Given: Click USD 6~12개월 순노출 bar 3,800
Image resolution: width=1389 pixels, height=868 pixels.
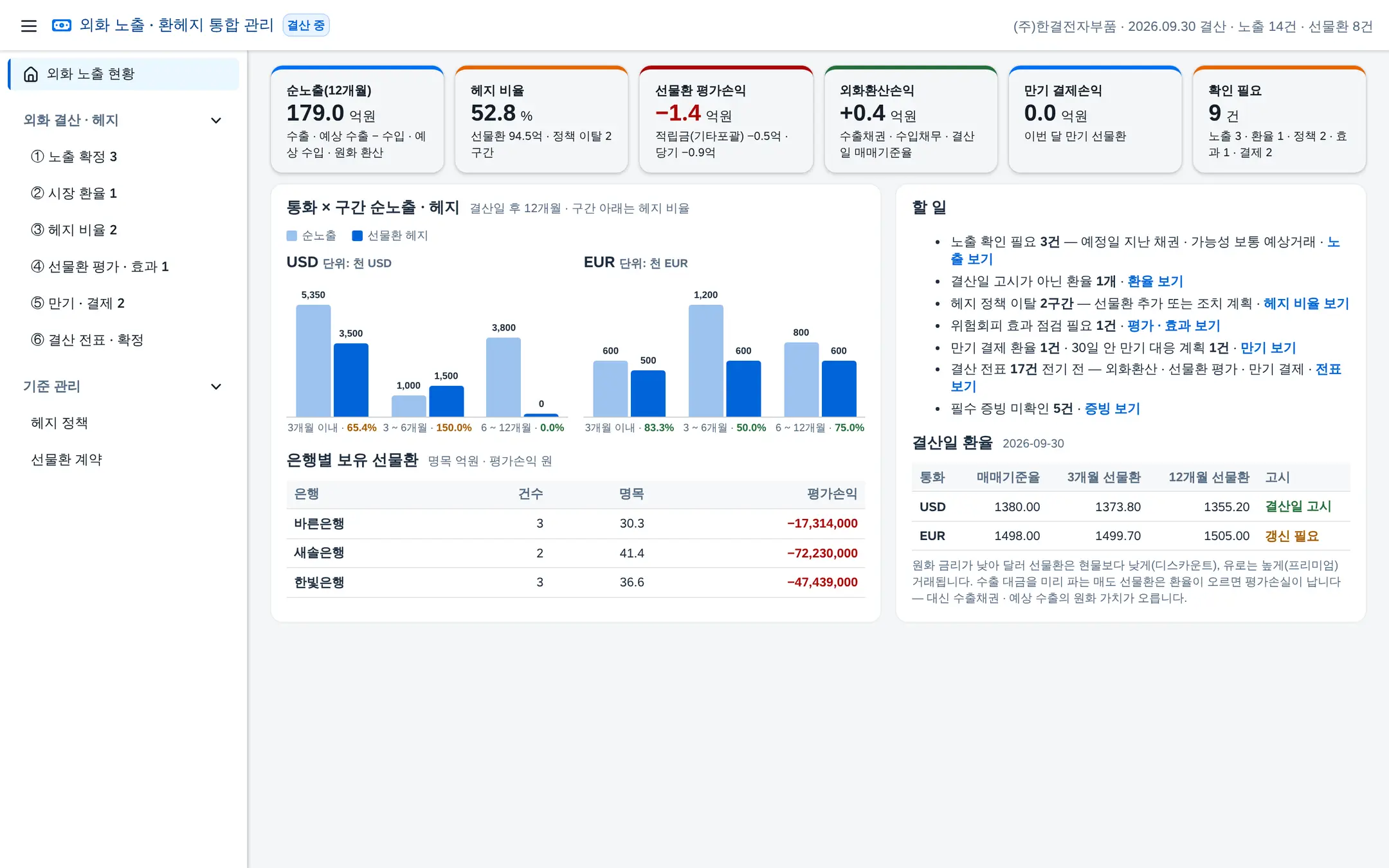Looking at the screenshot, I should [504, 377].
